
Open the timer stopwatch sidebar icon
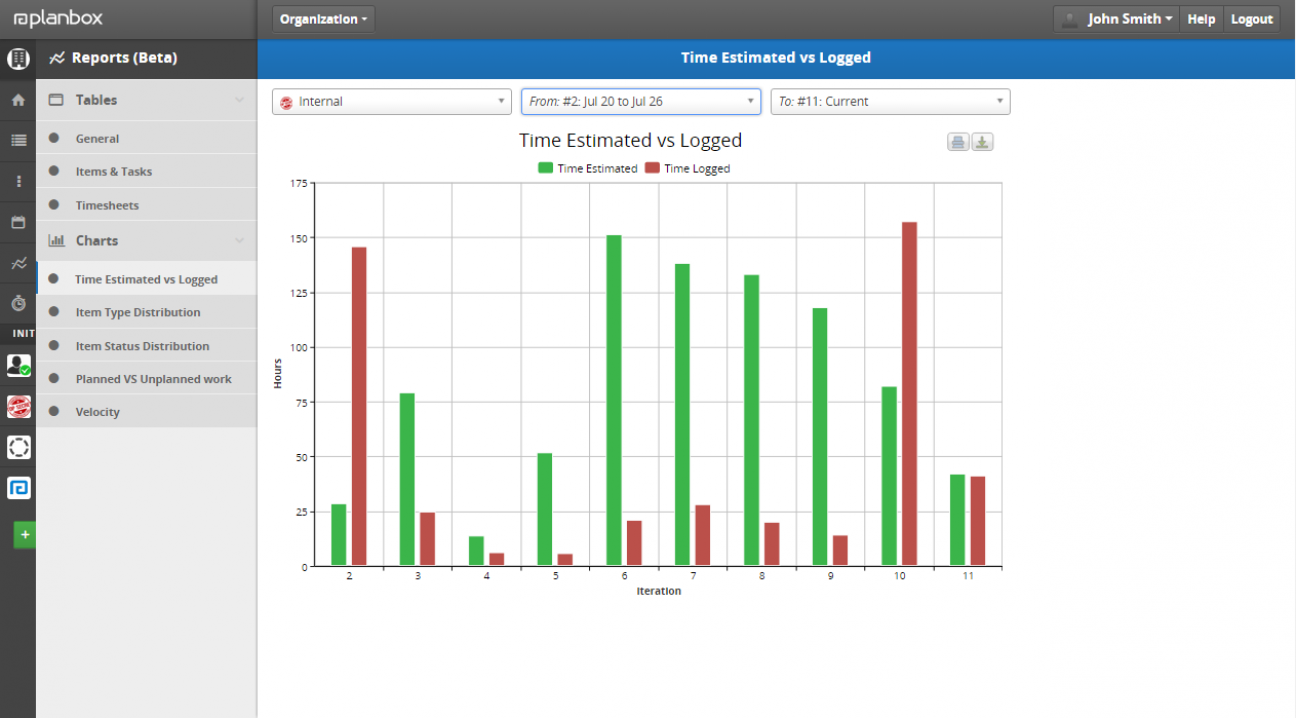tap(18, 303)
